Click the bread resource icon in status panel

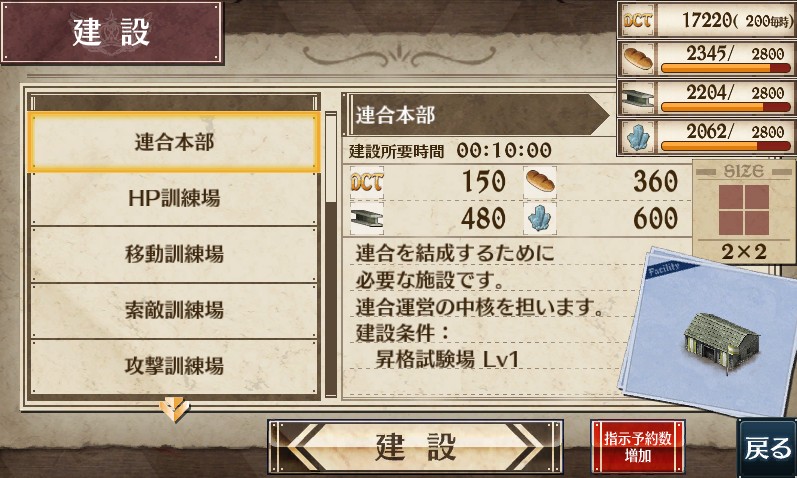(x=638, y=58)
